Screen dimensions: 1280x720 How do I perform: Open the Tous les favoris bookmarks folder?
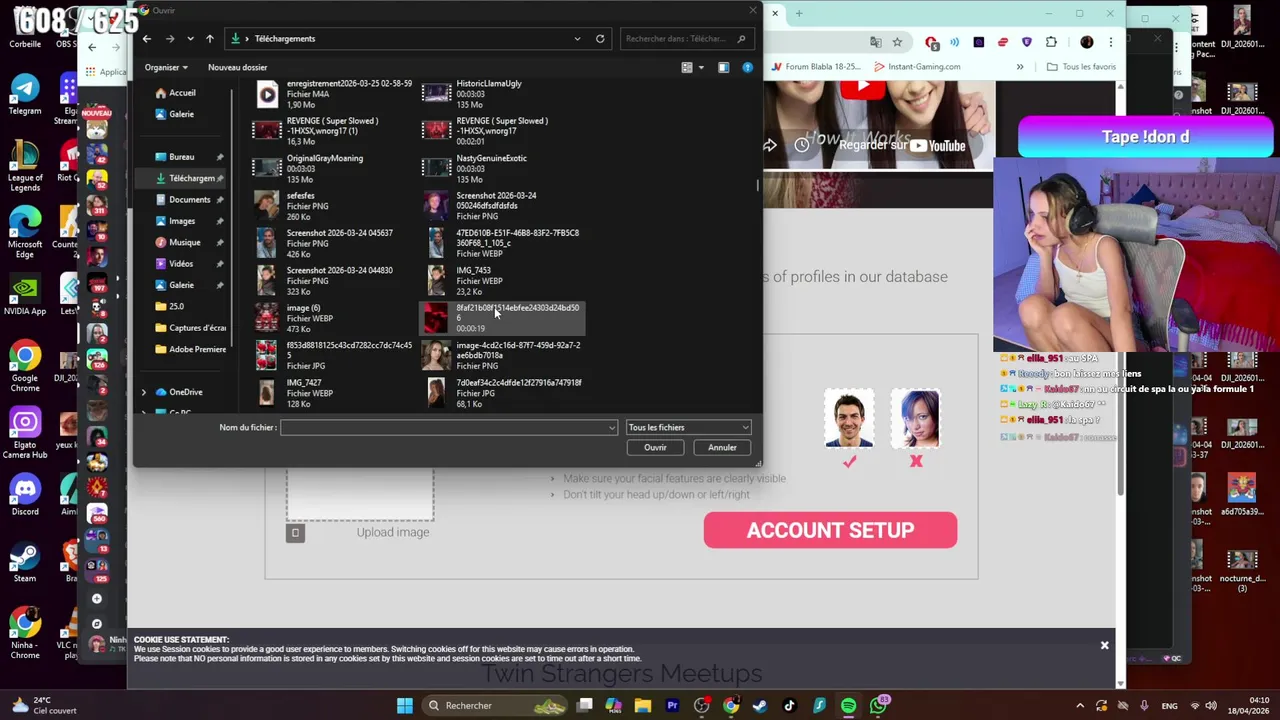(1082, 67)
